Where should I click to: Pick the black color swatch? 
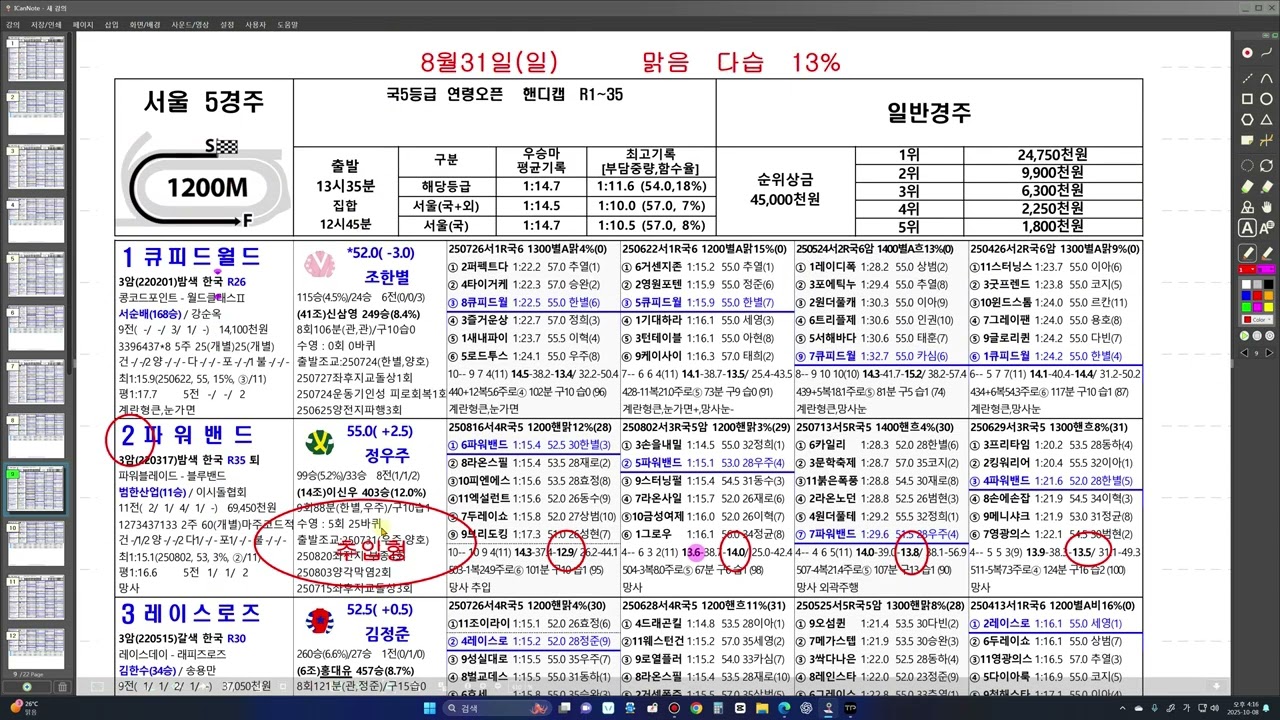pos(1268,285)
